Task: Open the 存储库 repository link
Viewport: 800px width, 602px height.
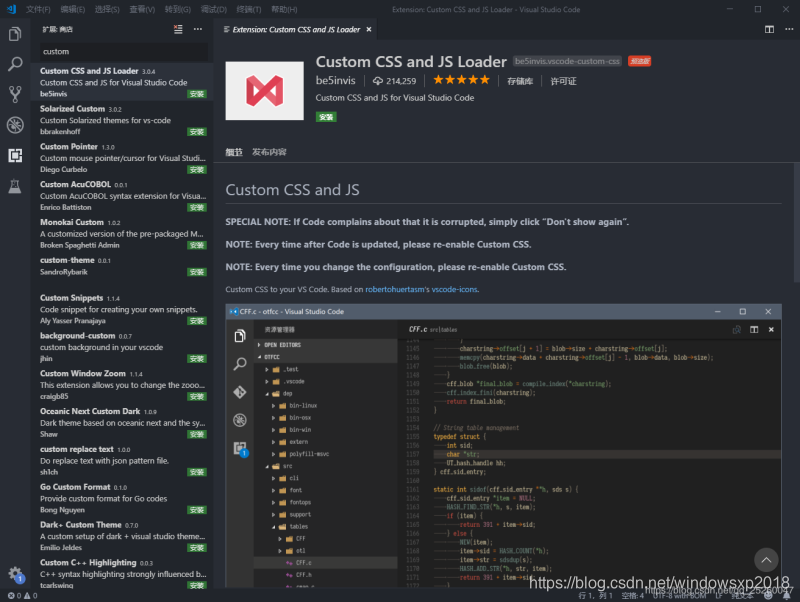Action: (x=520, y=81)
